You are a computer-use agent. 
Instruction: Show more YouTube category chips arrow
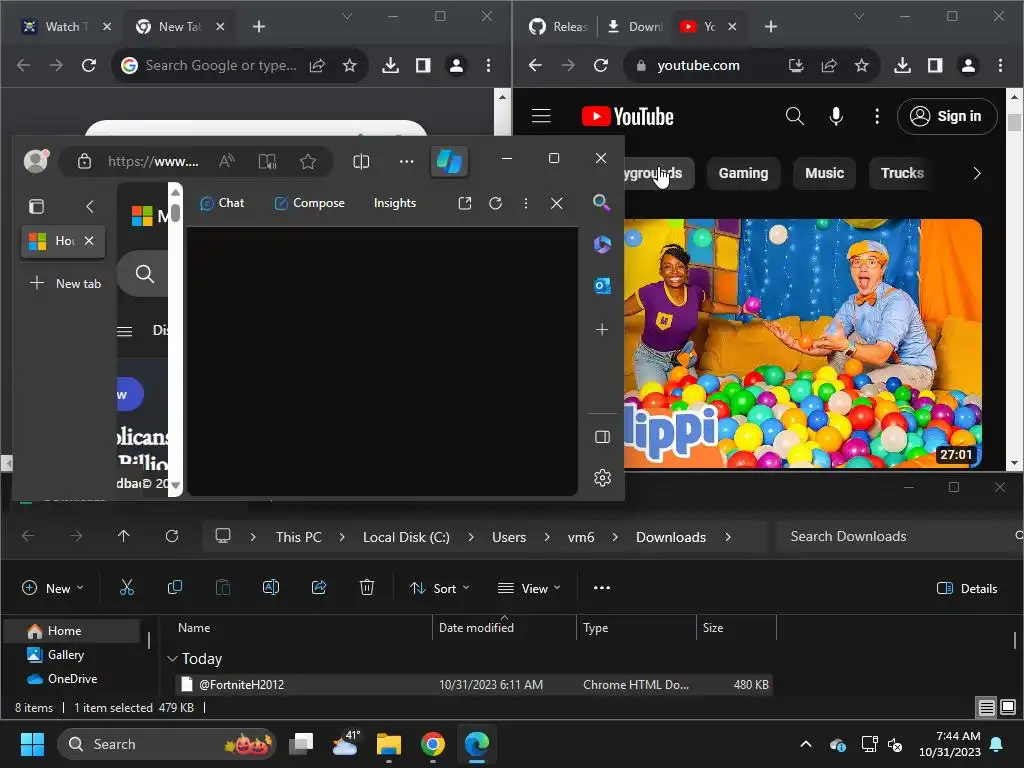(976, 173)
